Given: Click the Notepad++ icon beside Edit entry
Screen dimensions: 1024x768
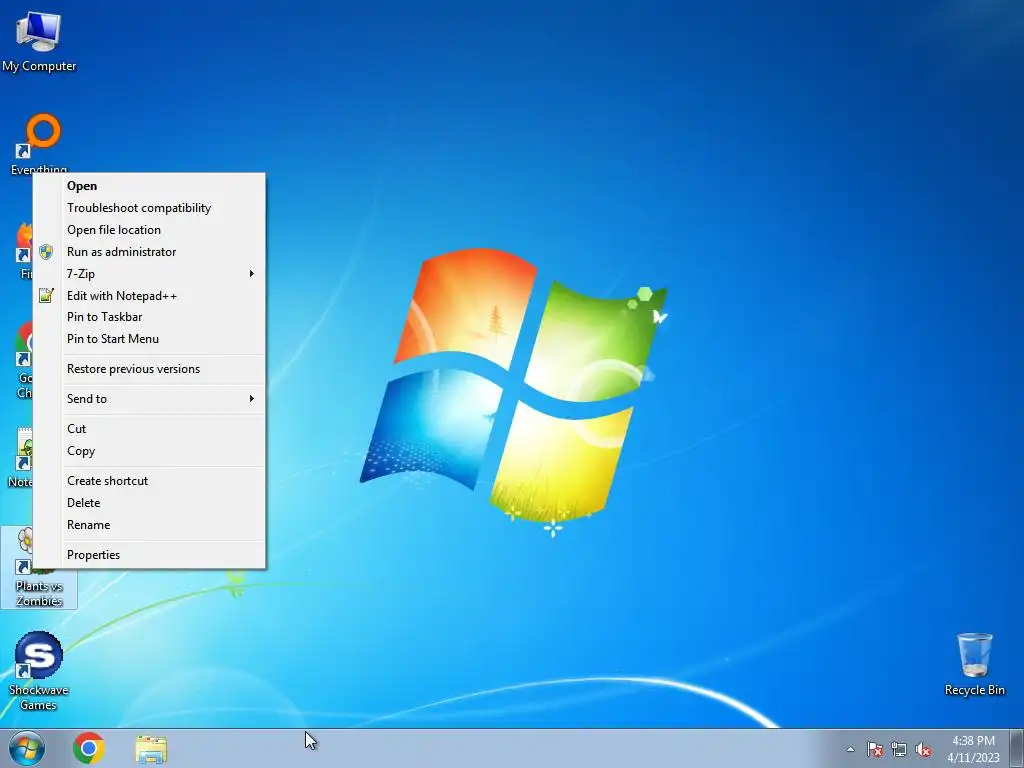Looking at the screenshot, I should click(46, 296).
